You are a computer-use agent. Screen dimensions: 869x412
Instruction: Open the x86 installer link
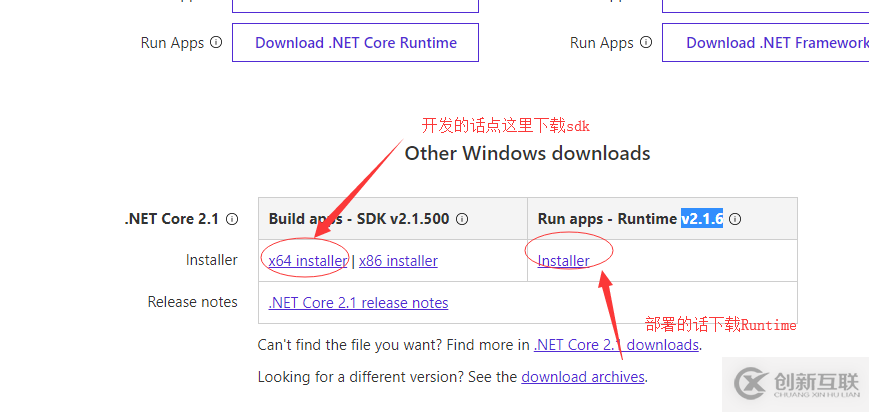[398, 261]
